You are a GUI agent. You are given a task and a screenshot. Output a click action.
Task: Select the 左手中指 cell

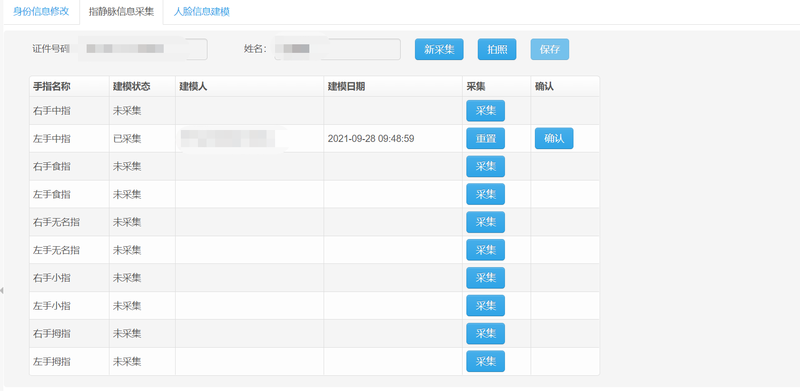pos(69,138)
